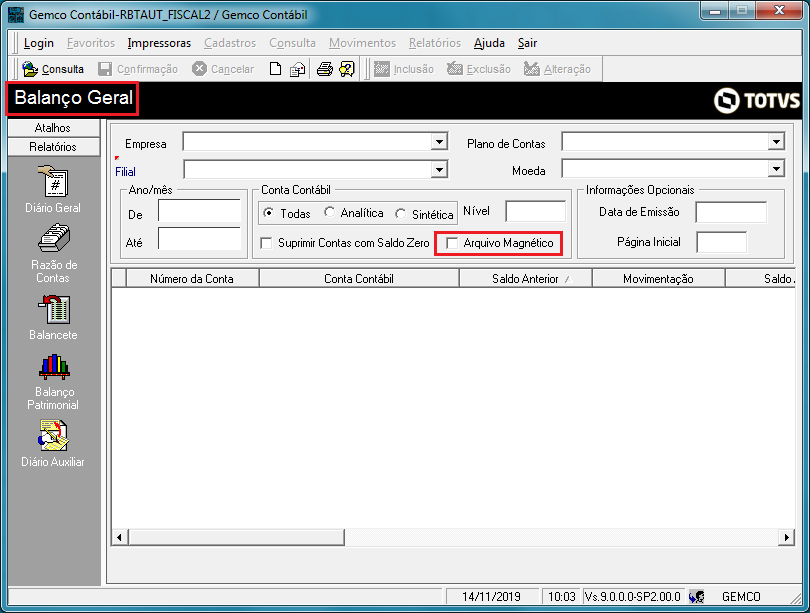
Task: Open the Relatórios menu in menu bar
Action: pos(435,43)
